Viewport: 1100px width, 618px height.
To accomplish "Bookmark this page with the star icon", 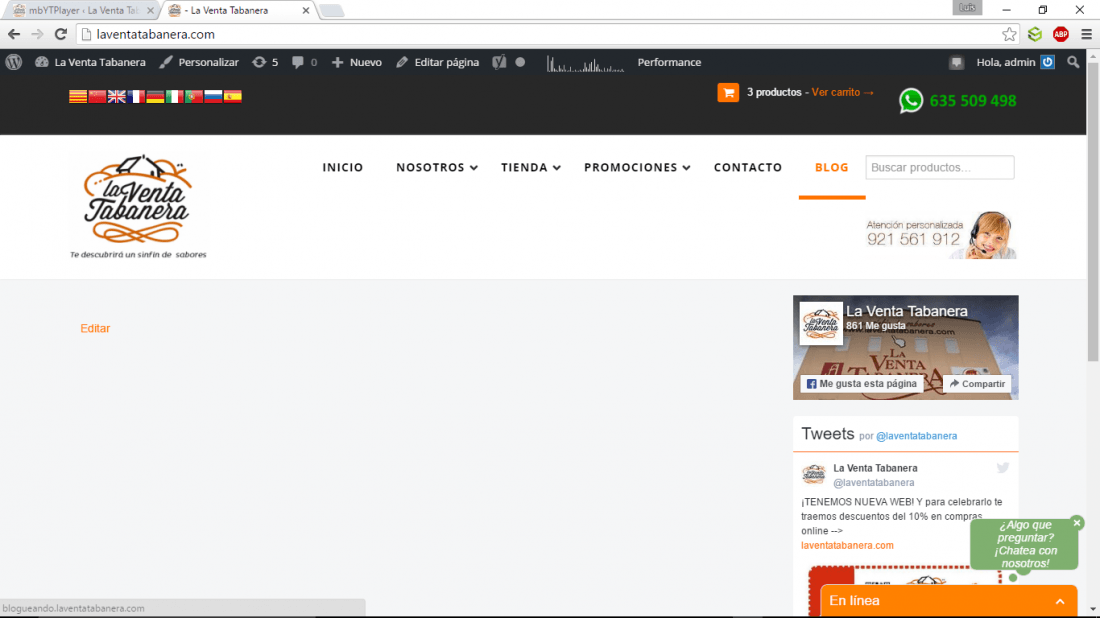I will pos(1009,34).
